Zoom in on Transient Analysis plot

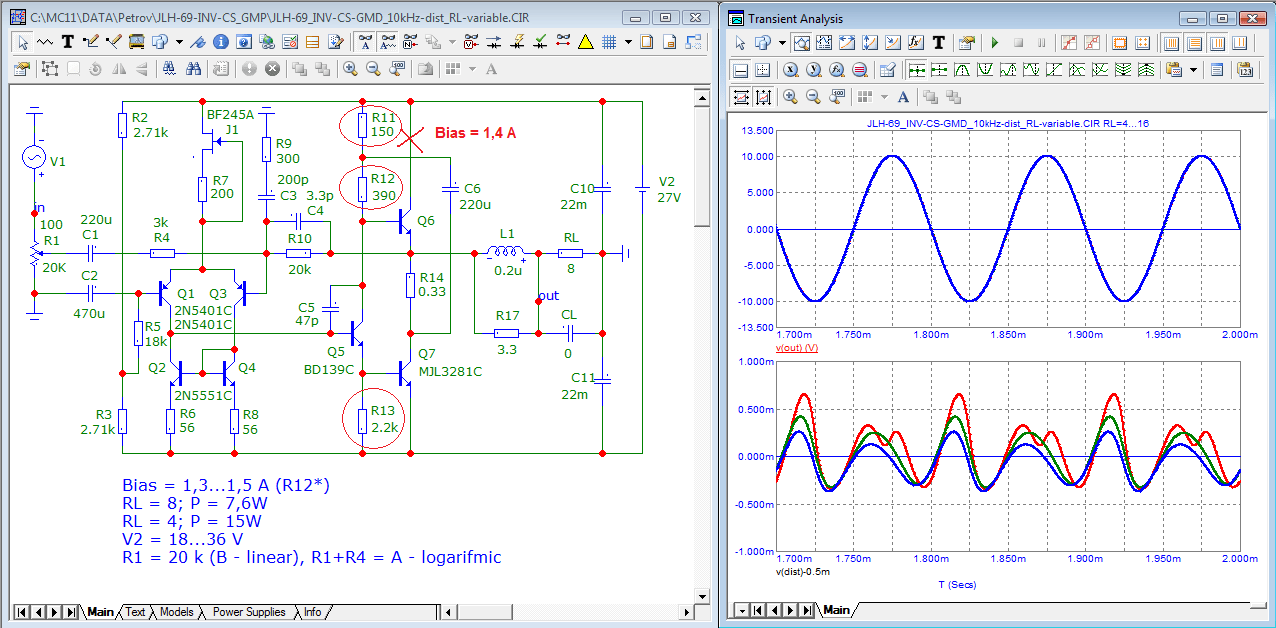790,97
